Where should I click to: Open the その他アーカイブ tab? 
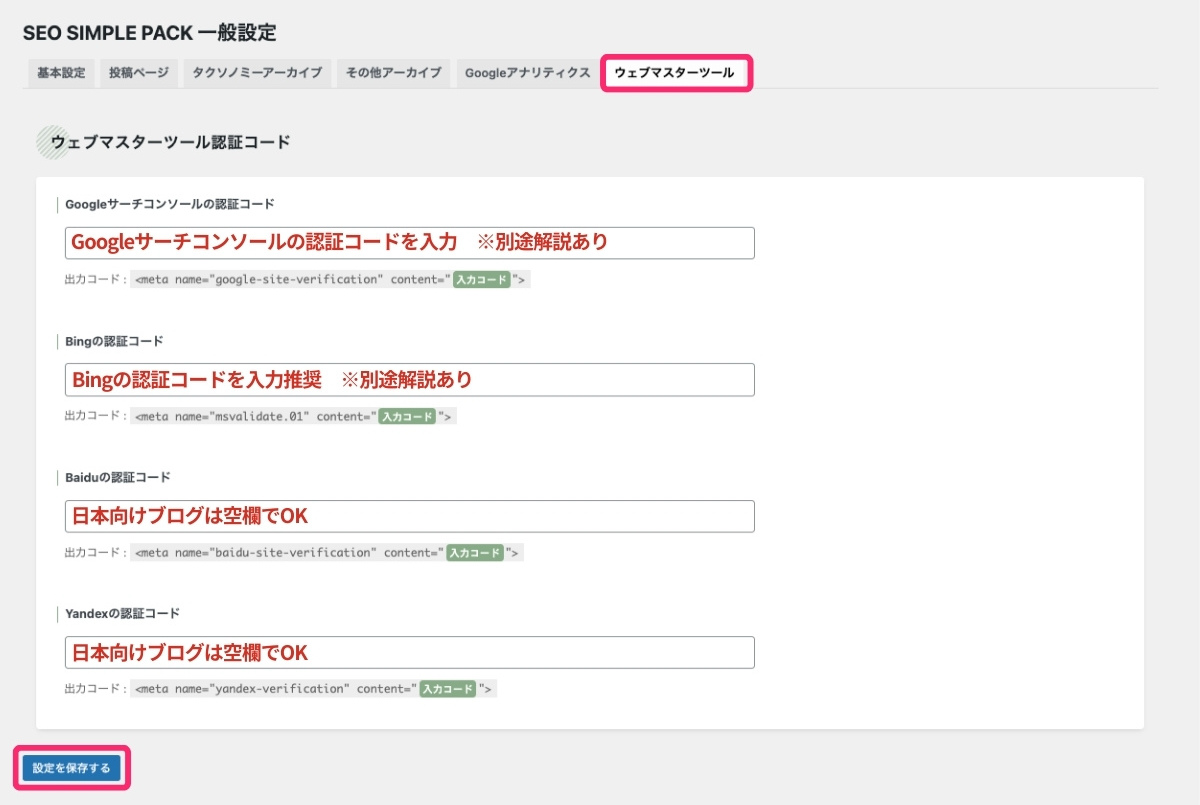pyautogui.click(x=393, y=72)
